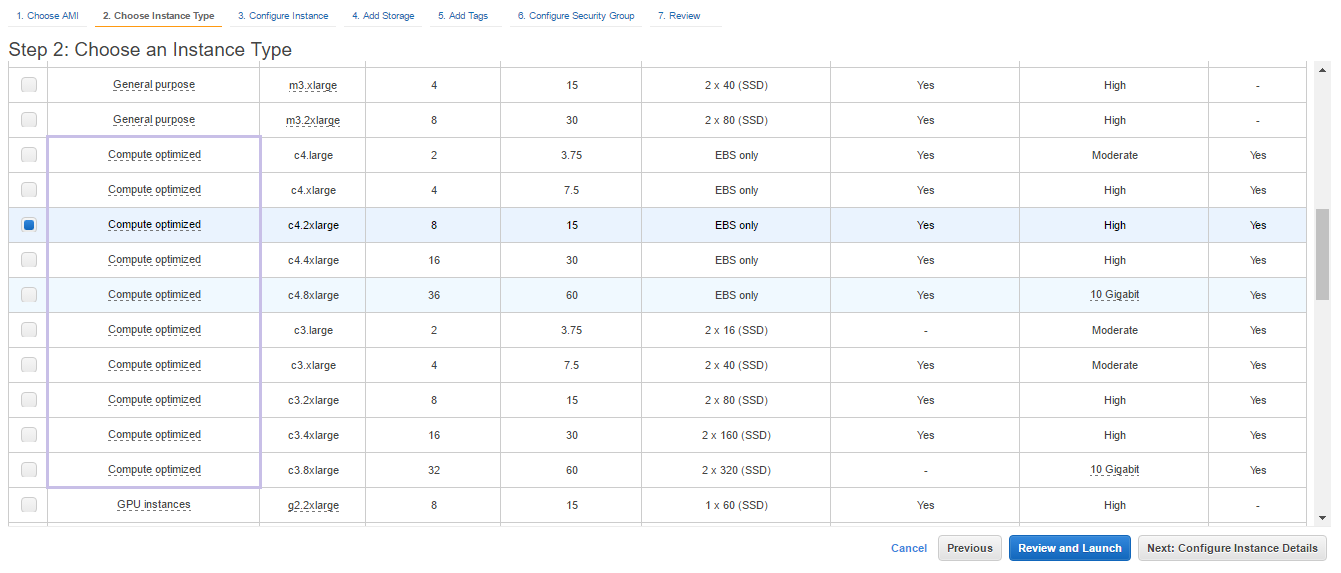This screenshot has width=1341, height=573.
Task: Click the Cancel link
Action: coord(909,548)
